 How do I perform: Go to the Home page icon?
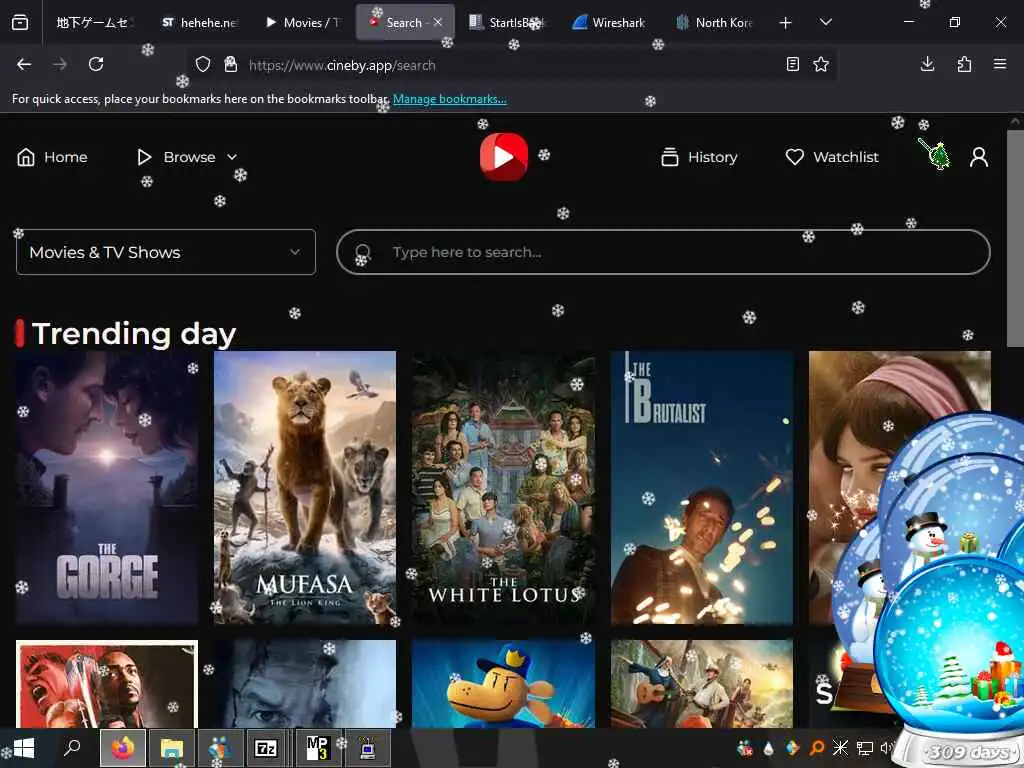pyautogui.click(x=26, y=157)
